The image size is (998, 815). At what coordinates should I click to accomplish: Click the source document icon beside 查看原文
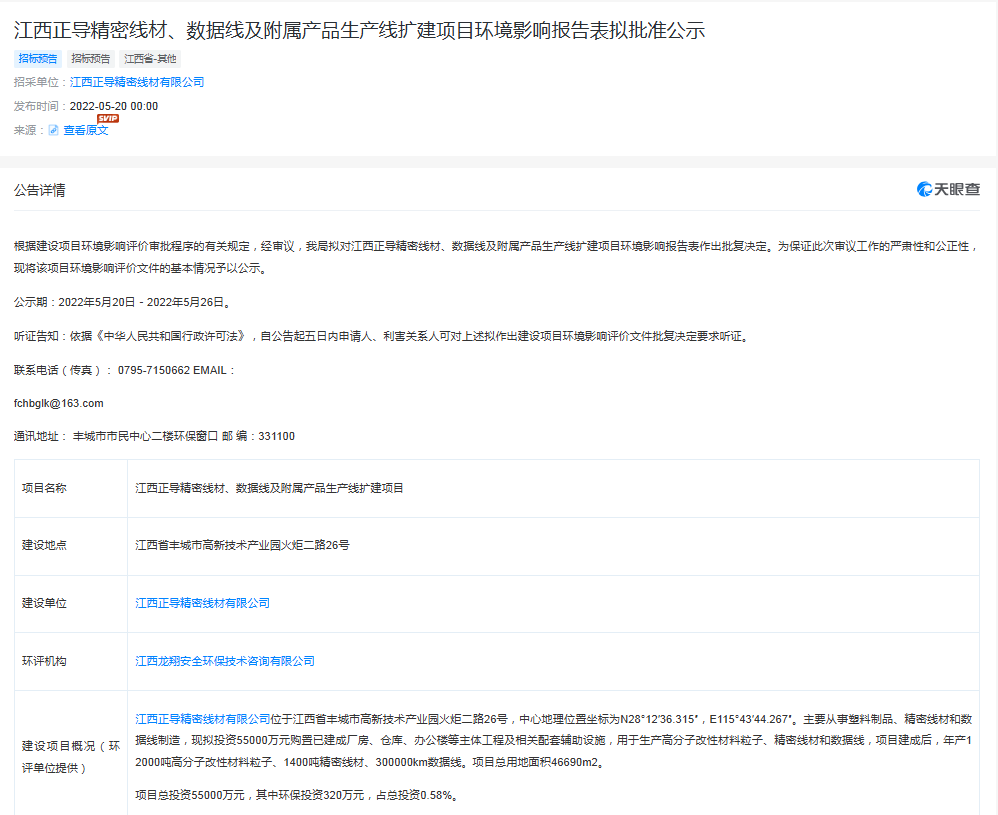click(x=53, y=130)
